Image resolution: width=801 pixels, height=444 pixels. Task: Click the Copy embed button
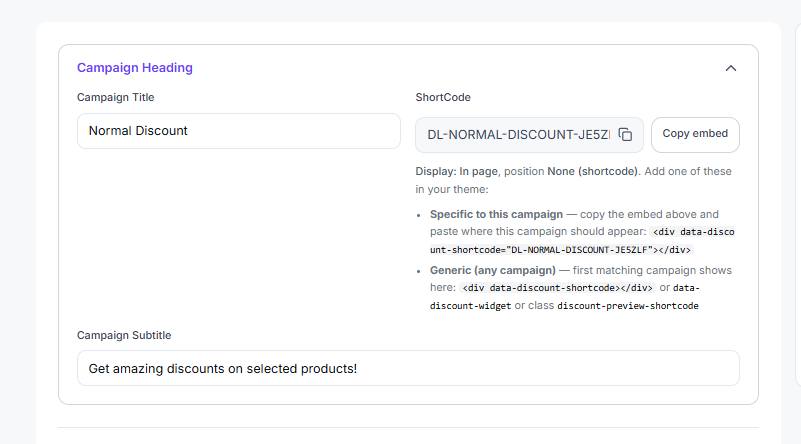click(695, 134)
